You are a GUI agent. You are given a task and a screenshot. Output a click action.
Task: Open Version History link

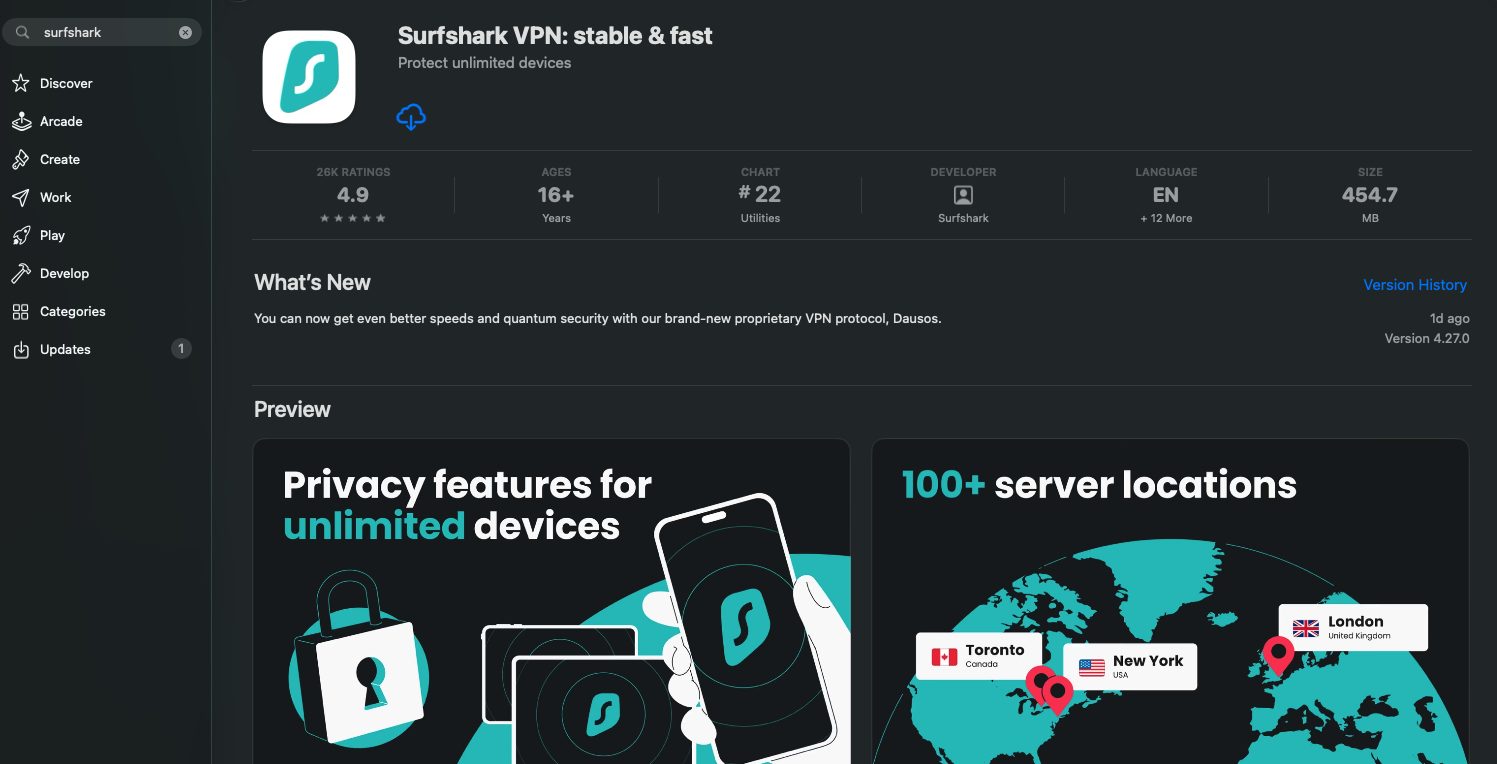1415,285
